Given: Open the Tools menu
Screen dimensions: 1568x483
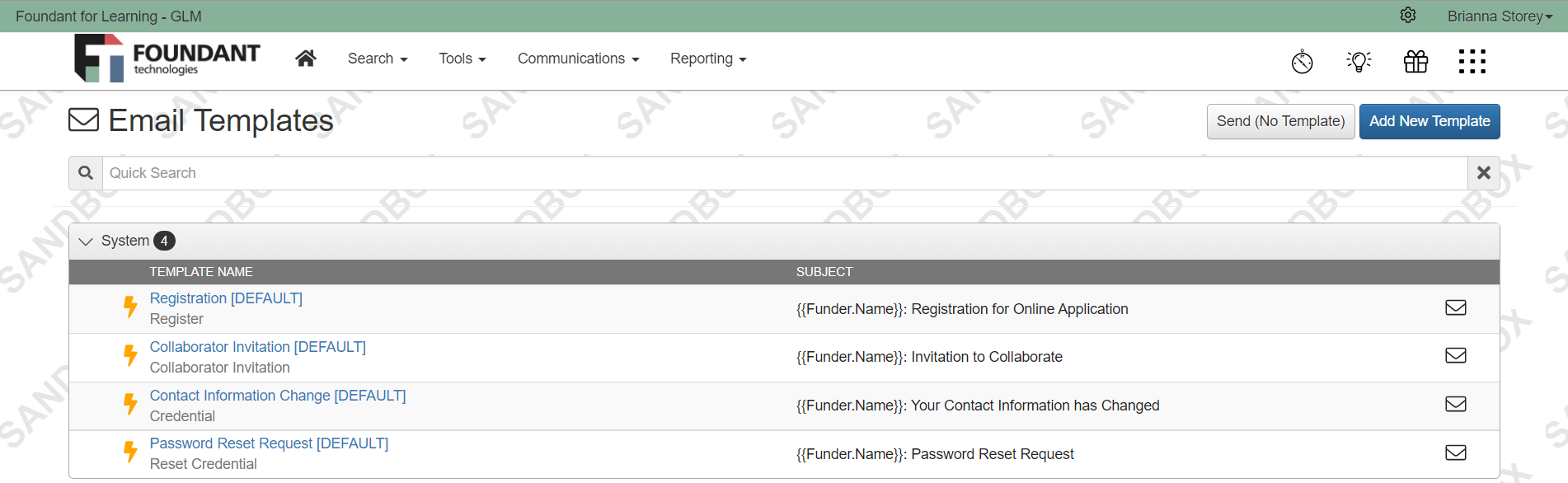Looking at the screenshot, I should [462, 59].
